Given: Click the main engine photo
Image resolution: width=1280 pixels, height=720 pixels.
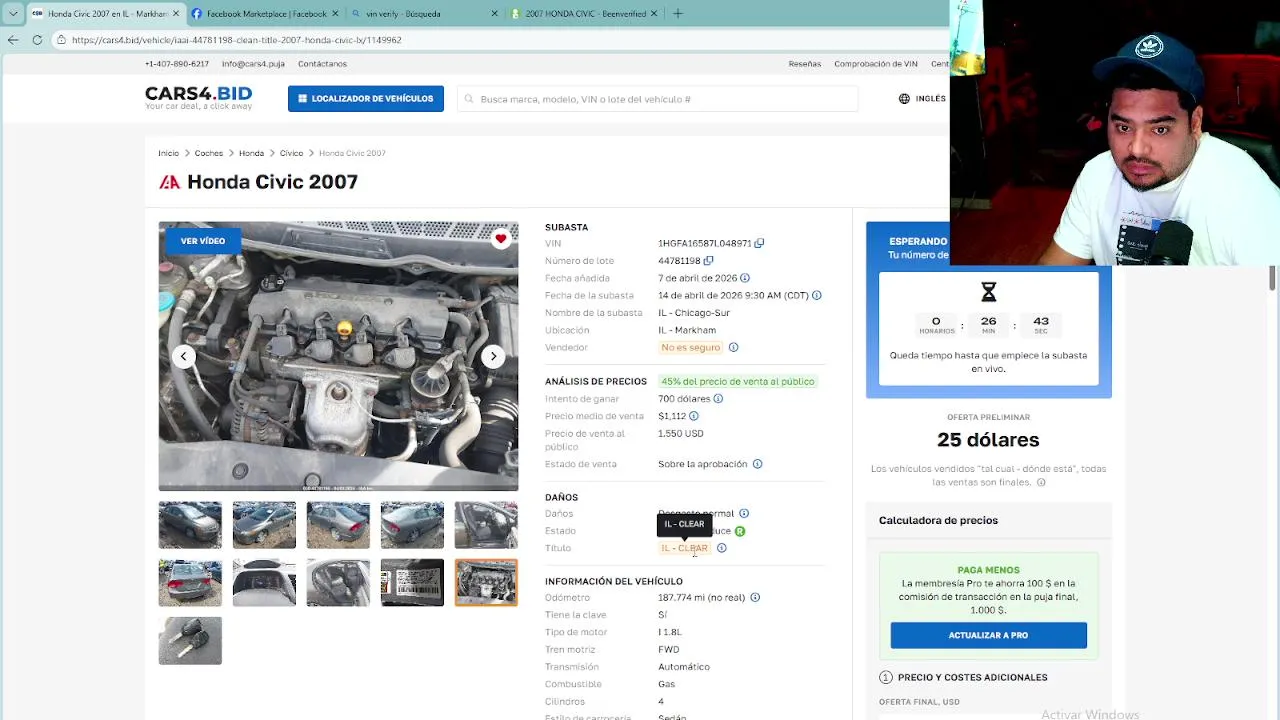Looking at the screenshot, I should [338, 356].
